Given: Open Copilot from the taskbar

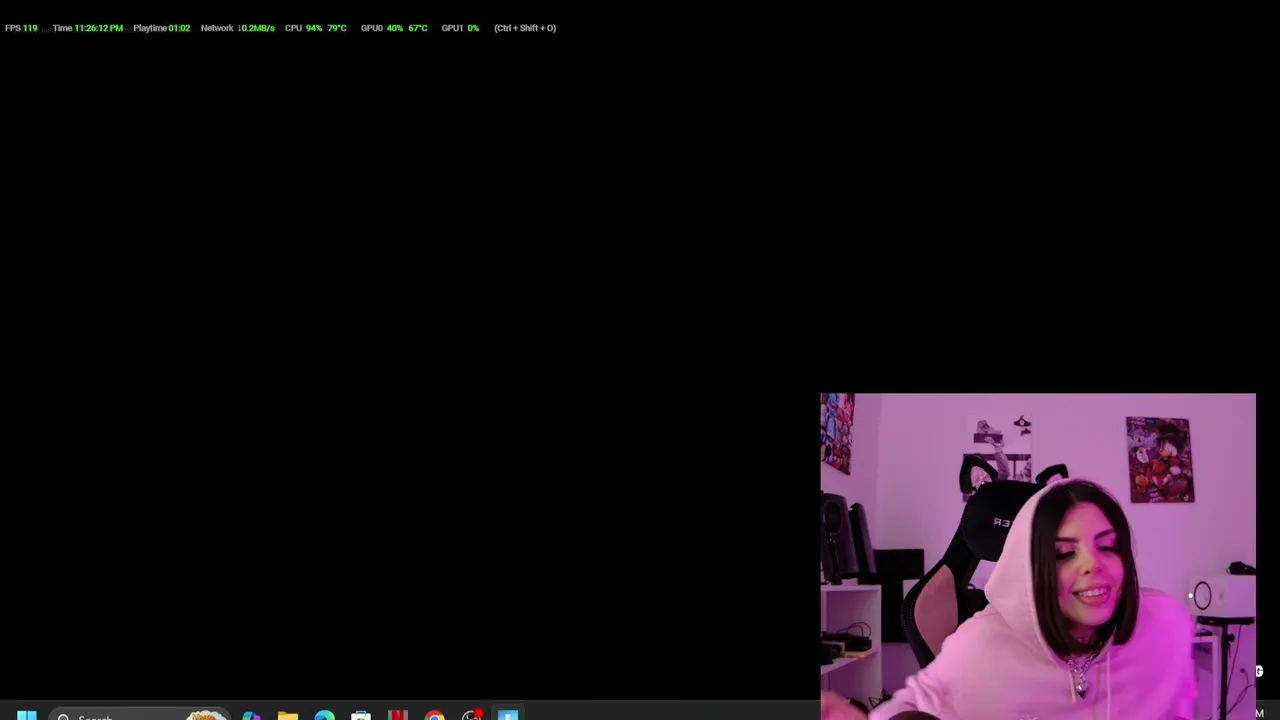Looking at the screenshot, I should (251, 715).
